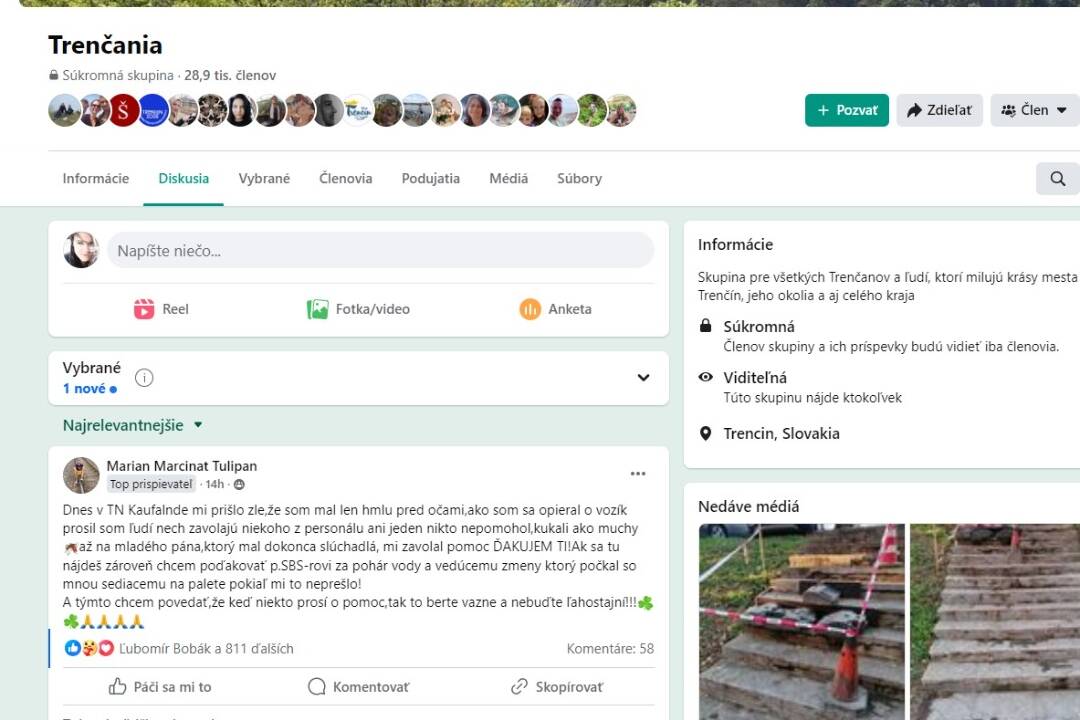Image resolution: width=1080 pixels, height=720 pixels.
Task: Click the info icon beside Vybrané
Action: 144,378
